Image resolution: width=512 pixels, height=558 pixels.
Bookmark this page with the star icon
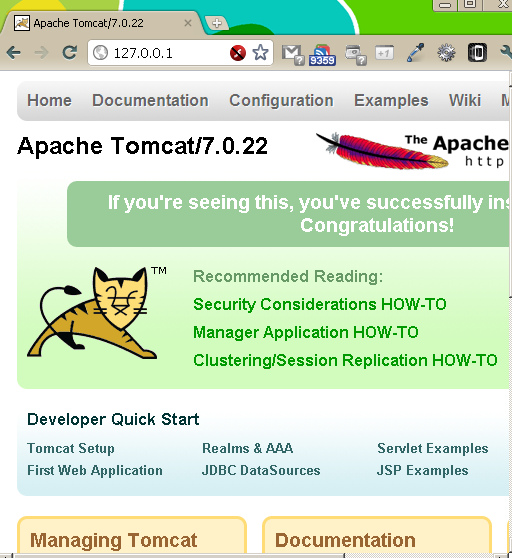(x=260, y=53)
